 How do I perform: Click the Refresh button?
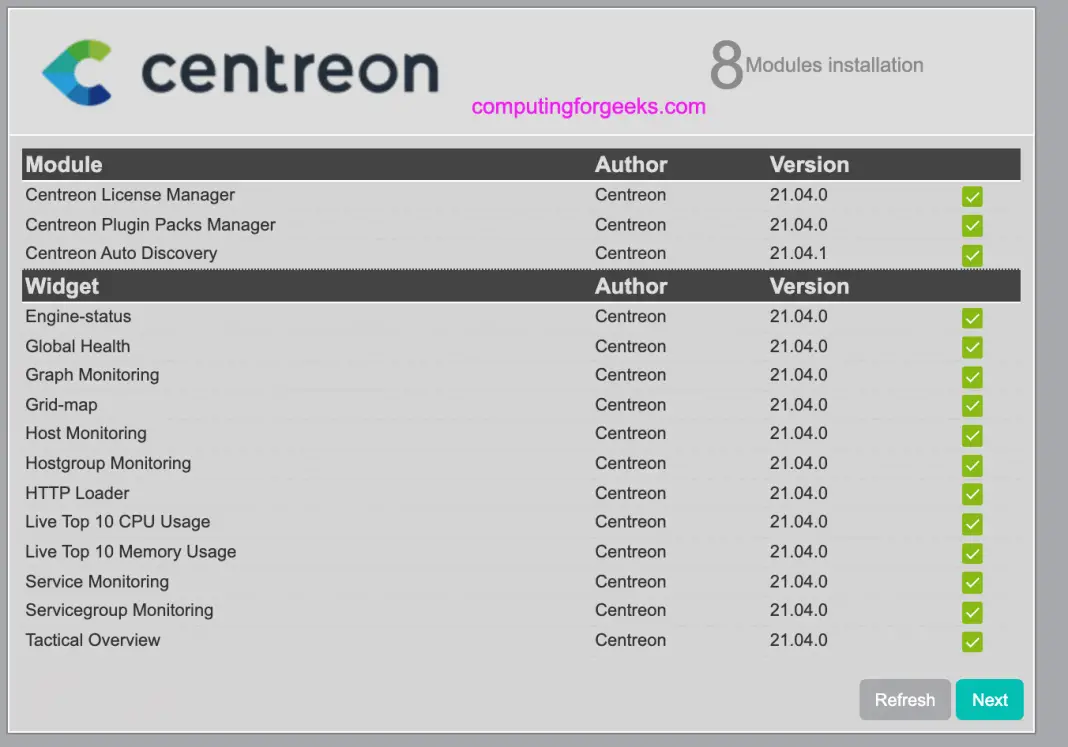(x=904, y=699)
